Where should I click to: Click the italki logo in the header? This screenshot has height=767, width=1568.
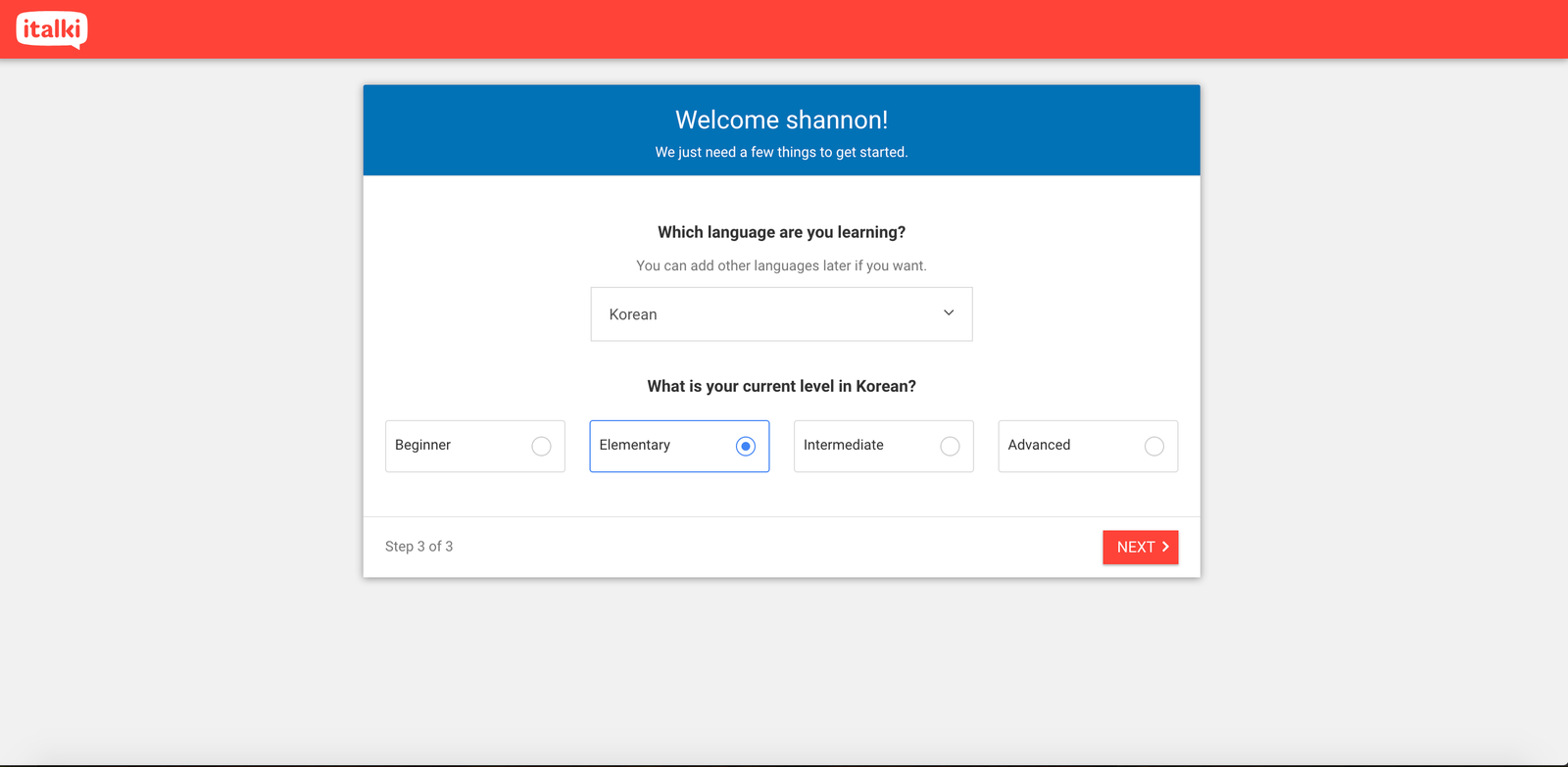(52, 29)
